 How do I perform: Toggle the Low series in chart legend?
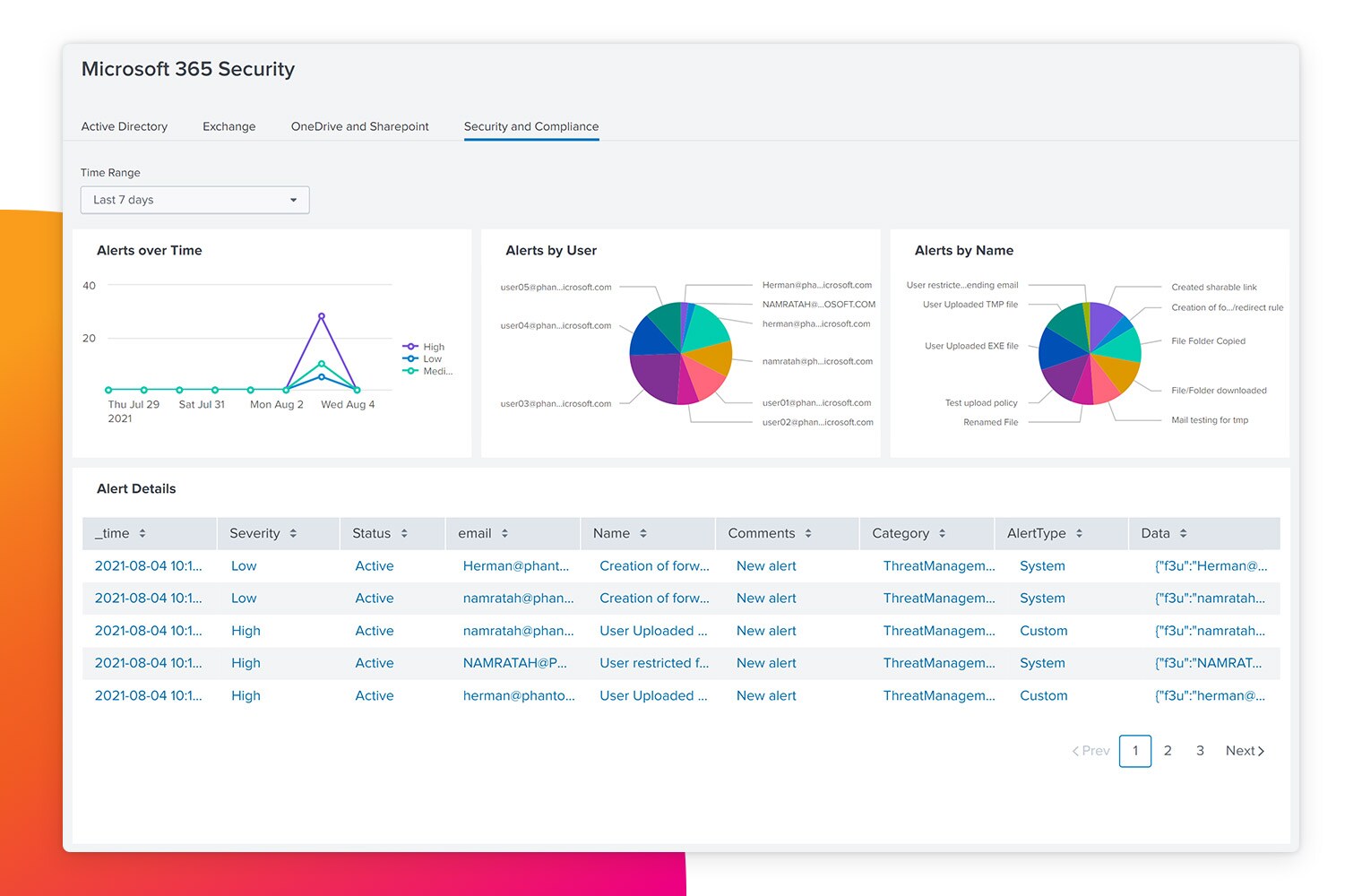(x=423, y=358)
